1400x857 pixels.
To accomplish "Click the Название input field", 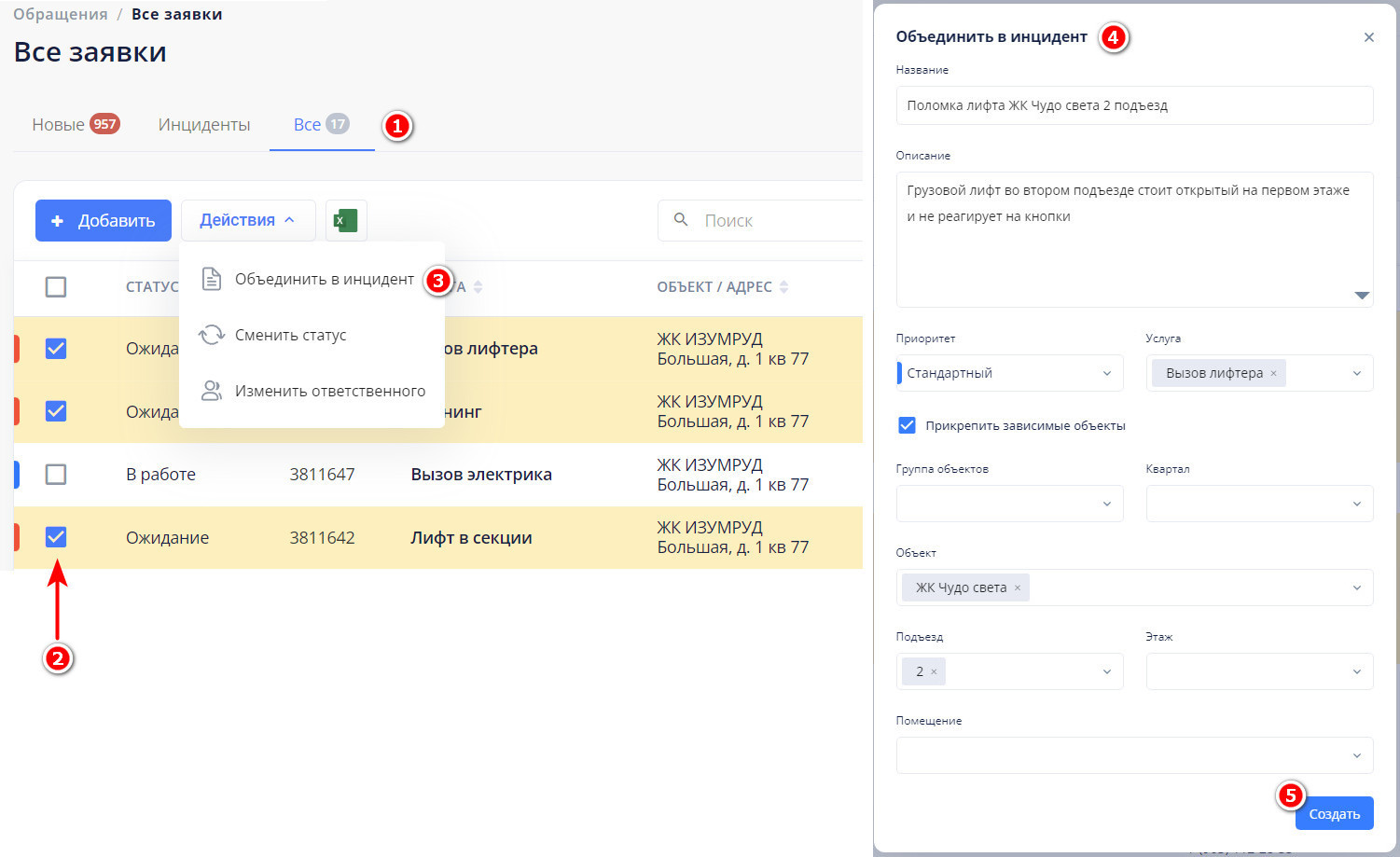I will [x=1135, y=105].
